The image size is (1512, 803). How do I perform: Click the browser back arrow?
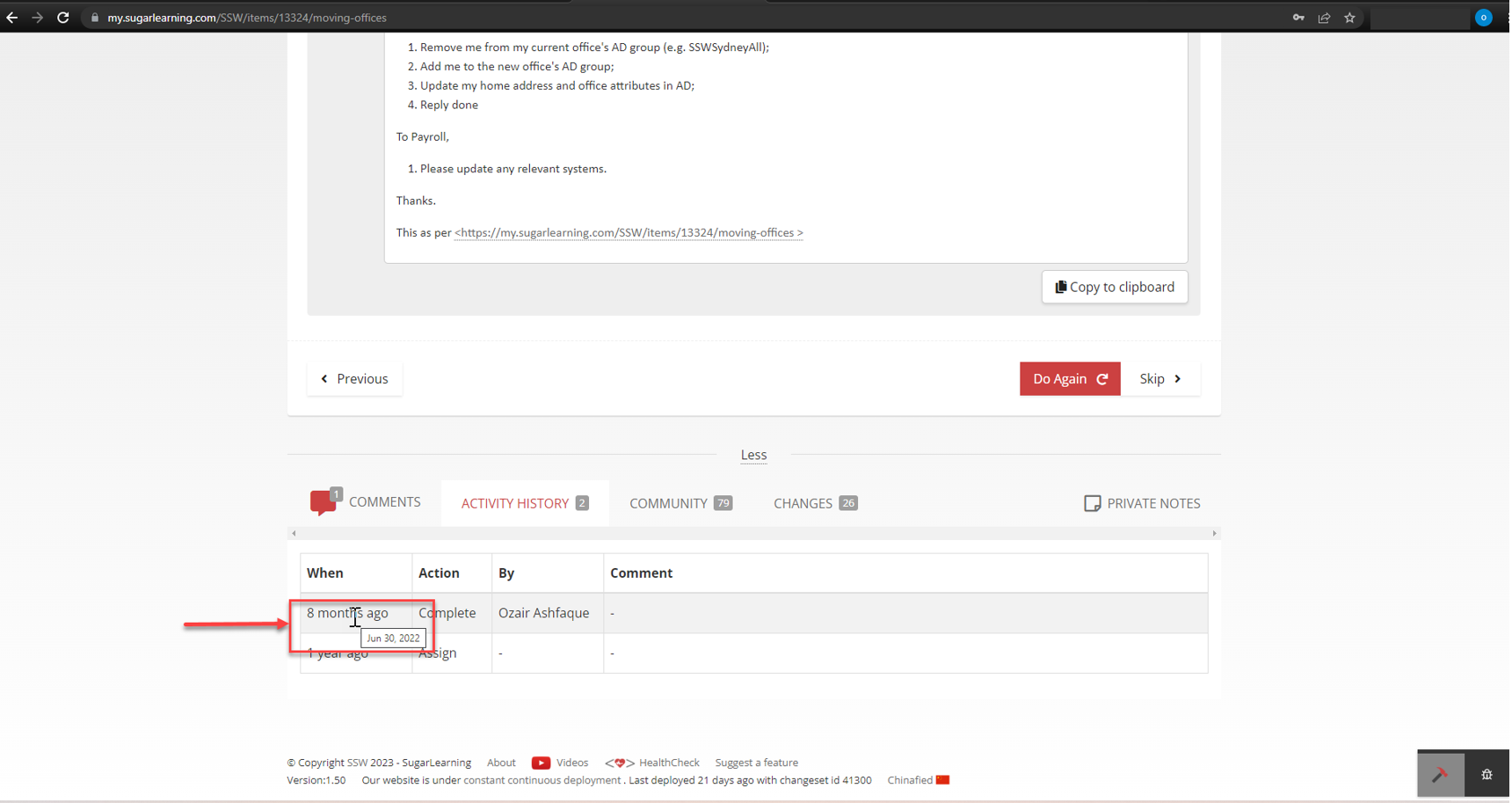[12, 18]
